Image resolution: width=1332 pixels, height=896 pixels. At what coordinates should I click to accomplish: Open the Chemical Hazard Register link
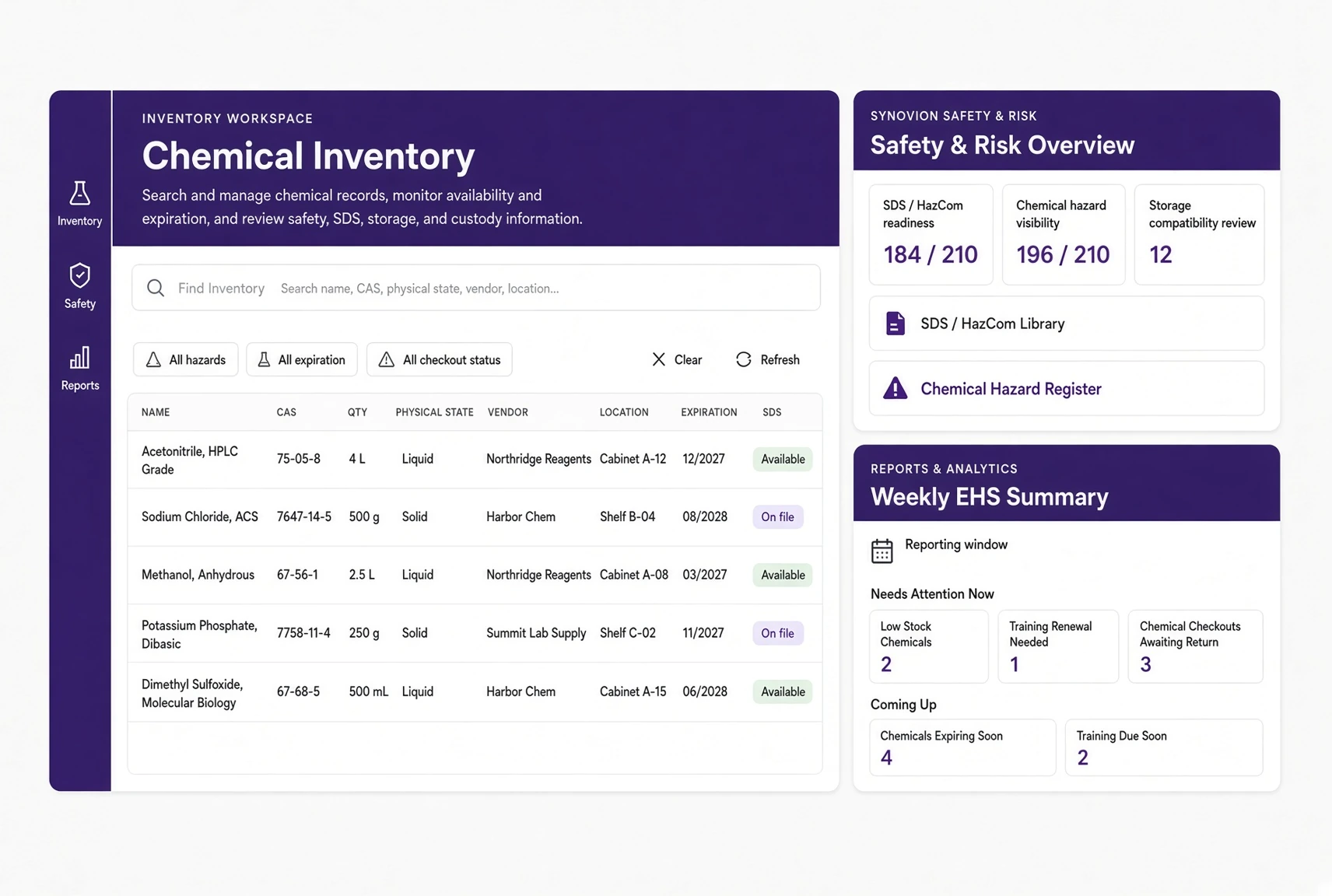(1067, 388)
